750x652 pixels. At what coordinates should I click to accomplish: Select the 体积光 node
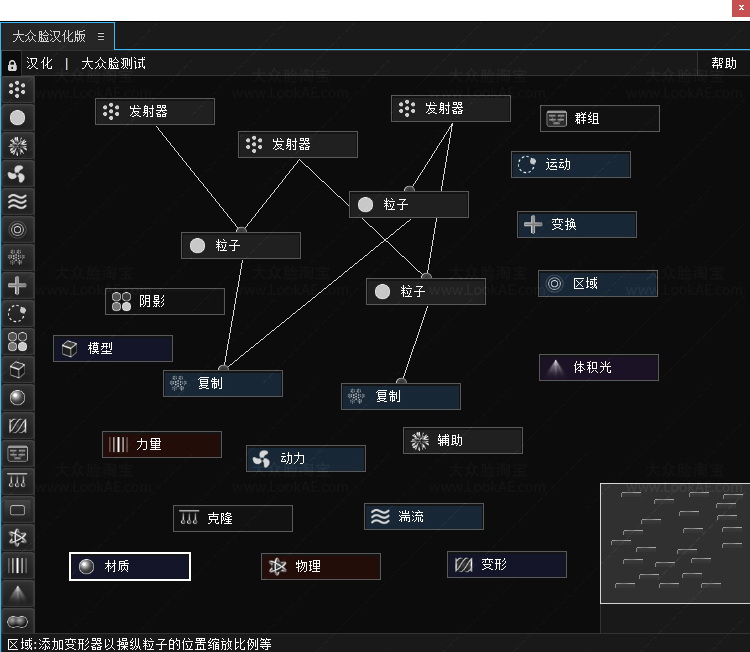tap(598, 367)
